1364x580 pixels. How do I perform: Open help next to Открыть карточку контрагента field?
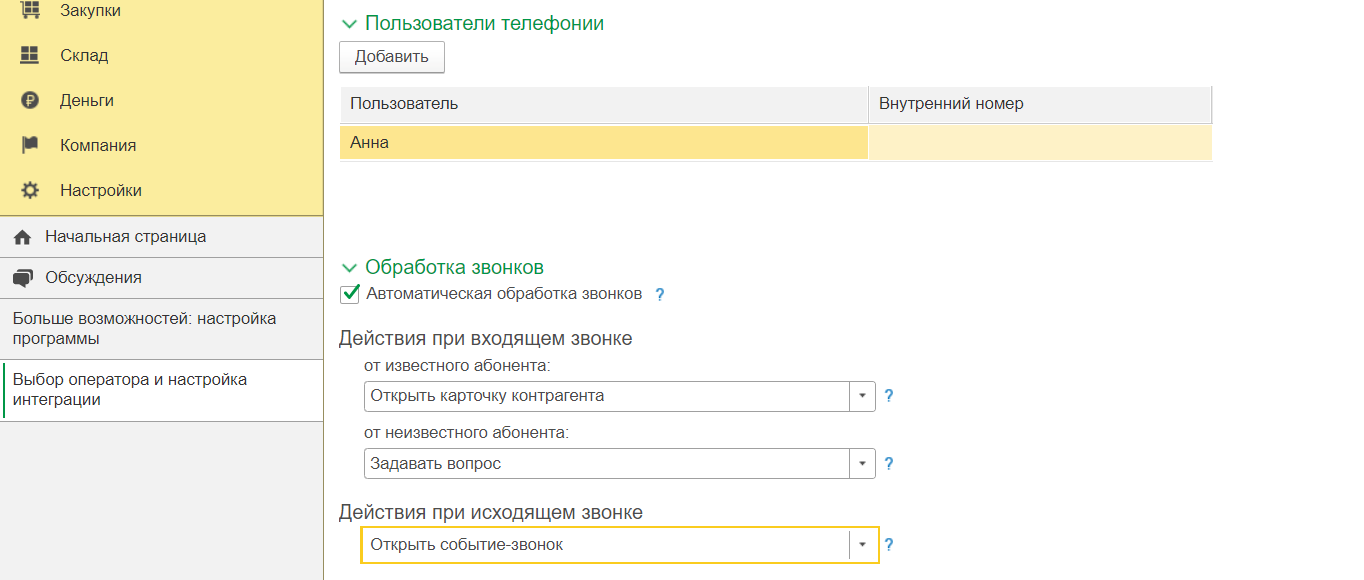point(888,396)
